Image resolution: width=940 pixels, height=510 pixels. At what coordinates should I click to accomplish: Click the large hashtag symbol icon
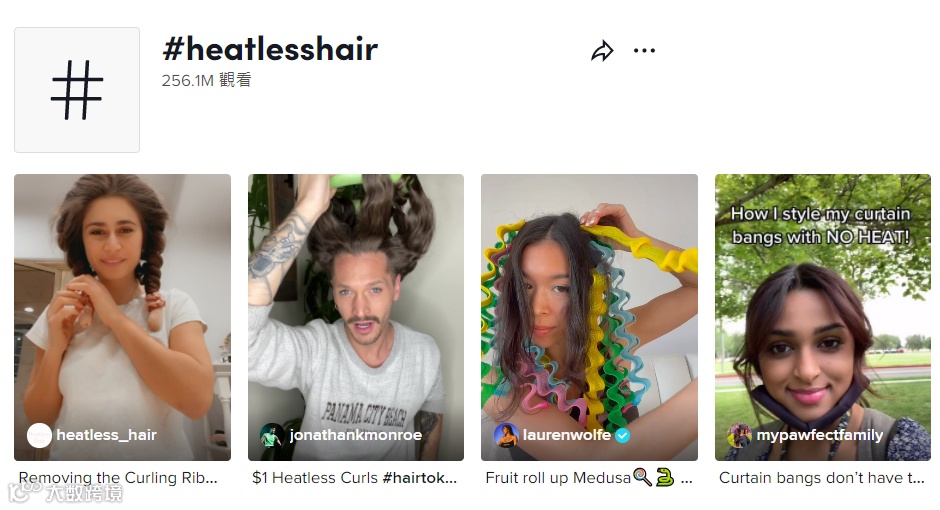pos(77,90)
